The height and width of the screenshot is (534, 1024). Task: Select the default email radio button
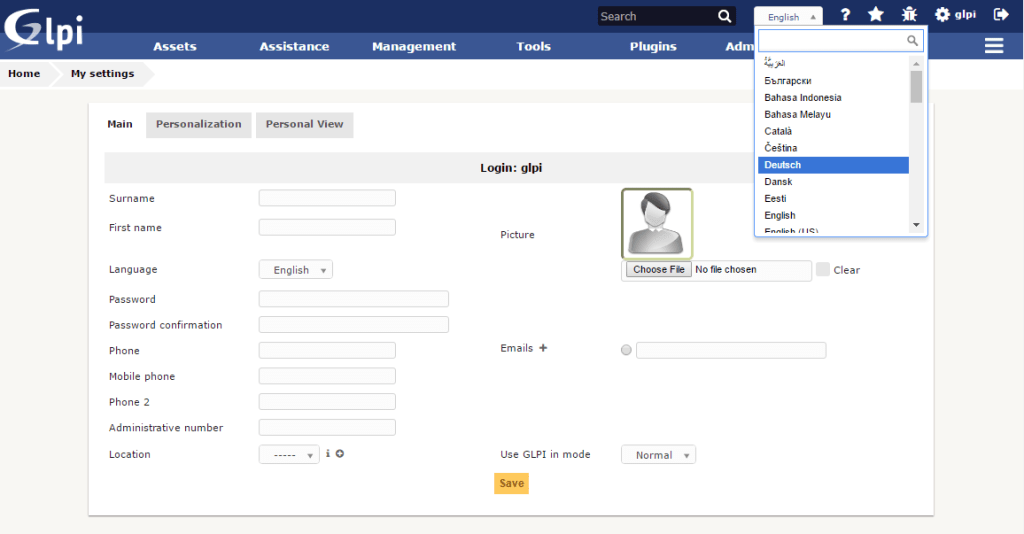coord(626,350)
